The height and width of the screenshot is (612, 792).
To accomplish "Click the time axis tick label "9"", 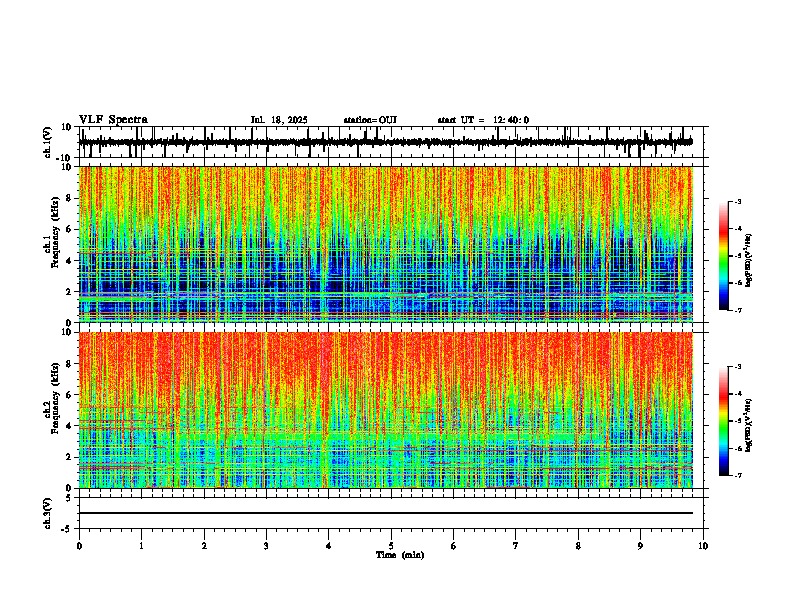I will click(x=640, y=546).
